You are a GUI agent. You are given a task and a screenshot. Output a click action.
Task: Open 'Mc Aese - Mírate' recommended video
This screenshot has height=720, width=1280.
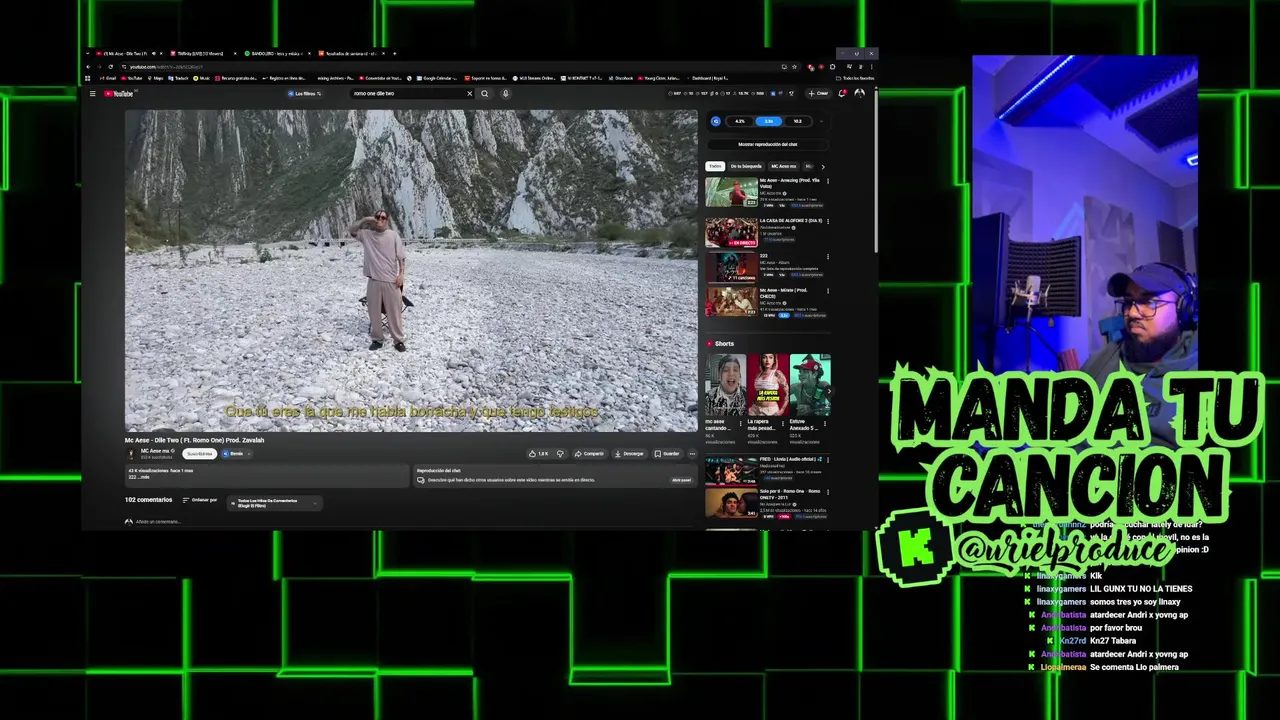tap(732, 301)
